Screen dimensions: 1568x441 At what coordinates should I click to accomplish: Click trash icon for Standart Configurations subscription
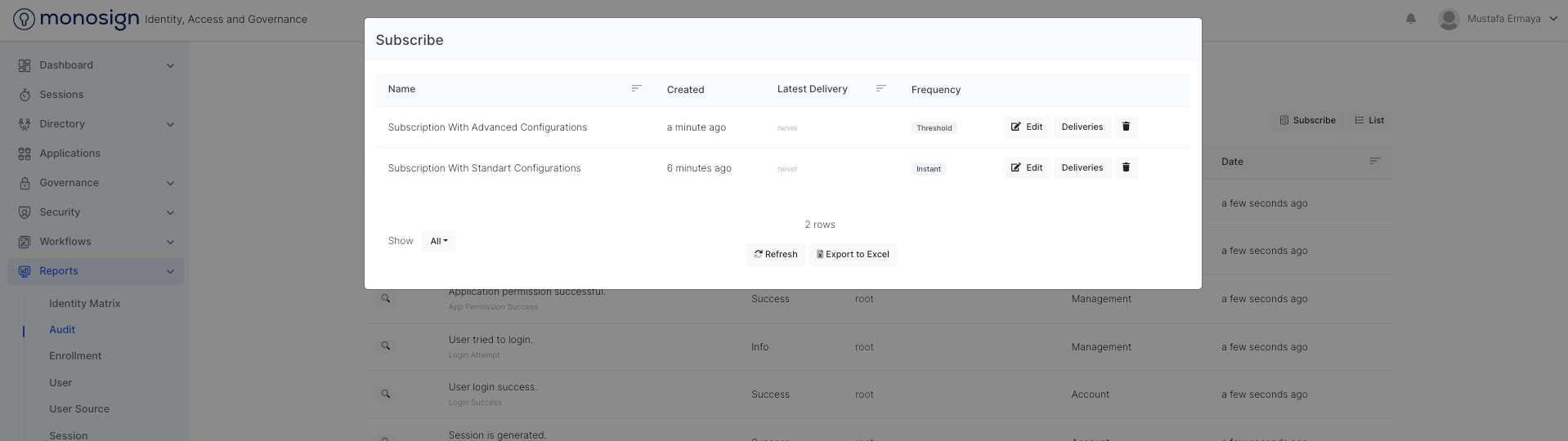click(x=1126, y=167)
